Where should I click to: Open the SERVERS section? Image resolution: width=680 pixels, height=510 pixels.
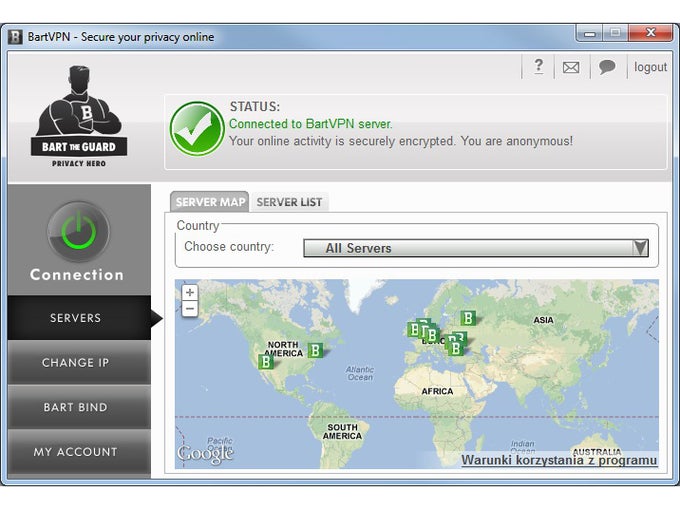(x=79, y=318)
